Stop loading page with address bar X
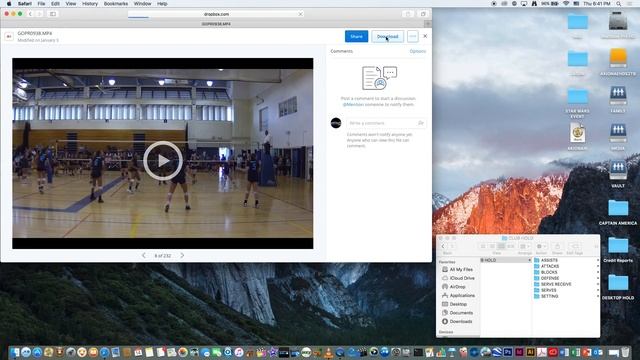 click(300, 14)
